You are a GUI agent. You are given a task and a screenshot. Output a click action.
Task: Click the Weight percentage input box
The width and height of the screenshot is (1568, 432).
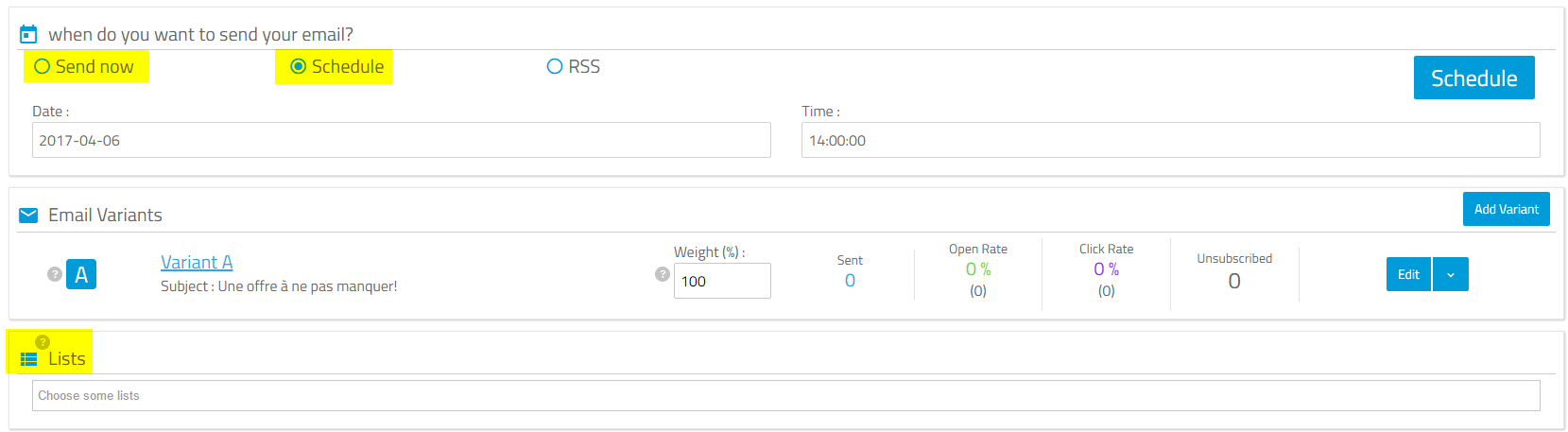(x=722, y=281)
